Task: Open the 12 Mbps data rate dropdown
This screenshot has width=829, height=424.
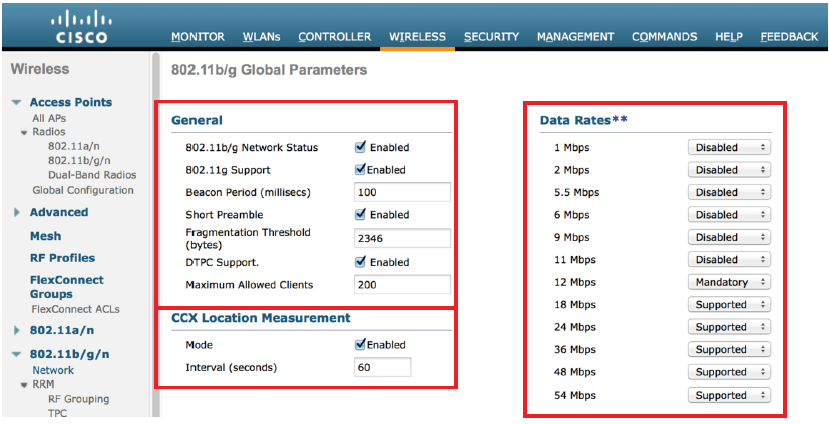Action: 729,282
